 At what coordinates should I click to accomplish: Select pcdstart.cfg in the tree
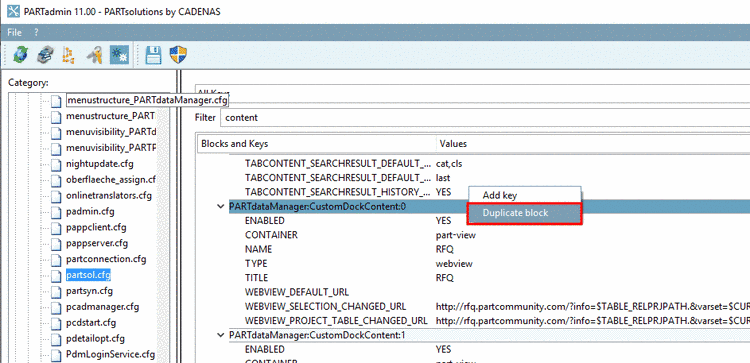pyautogui.click(x=91, y=322)
